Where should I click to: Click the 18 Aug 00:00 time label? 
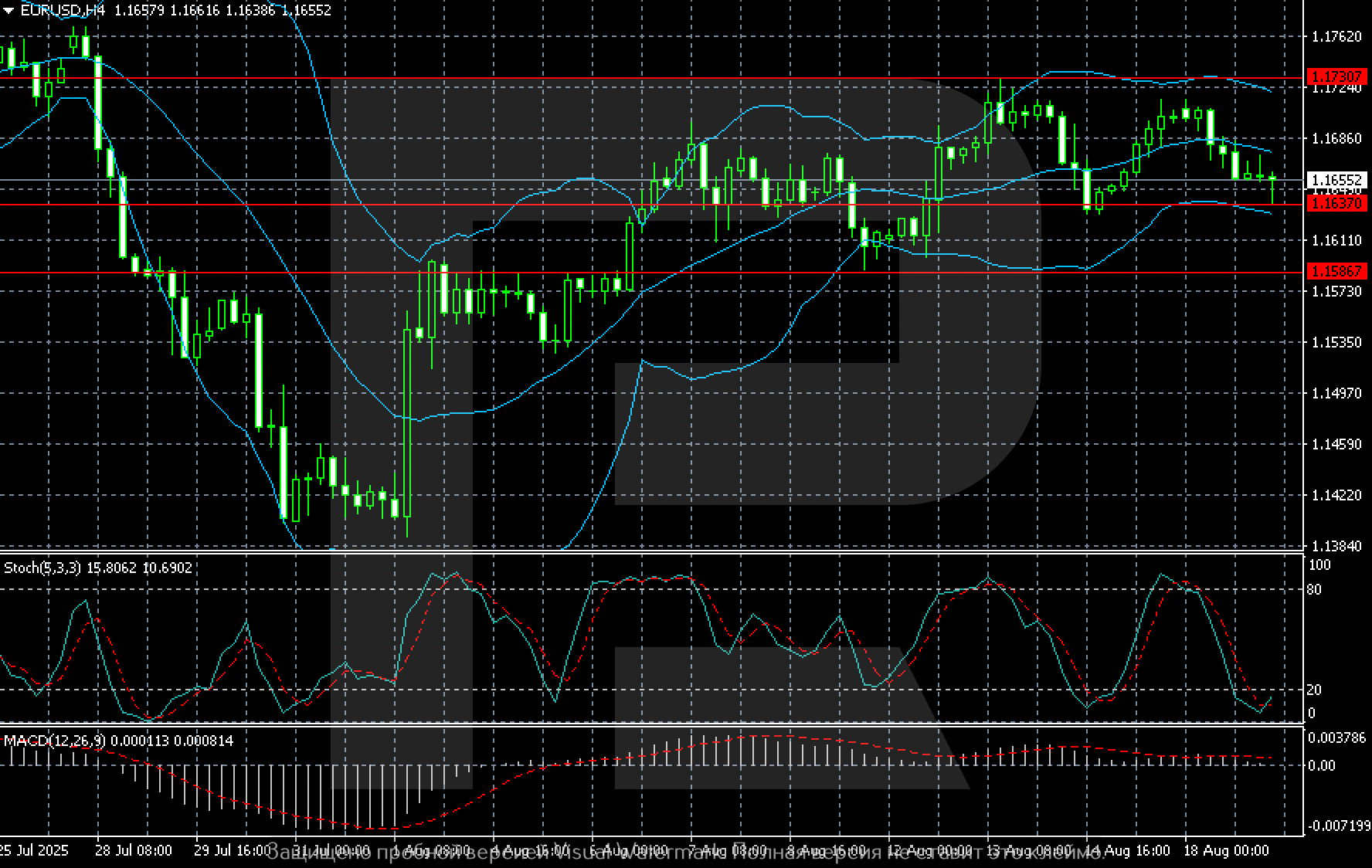point(1226,850)
